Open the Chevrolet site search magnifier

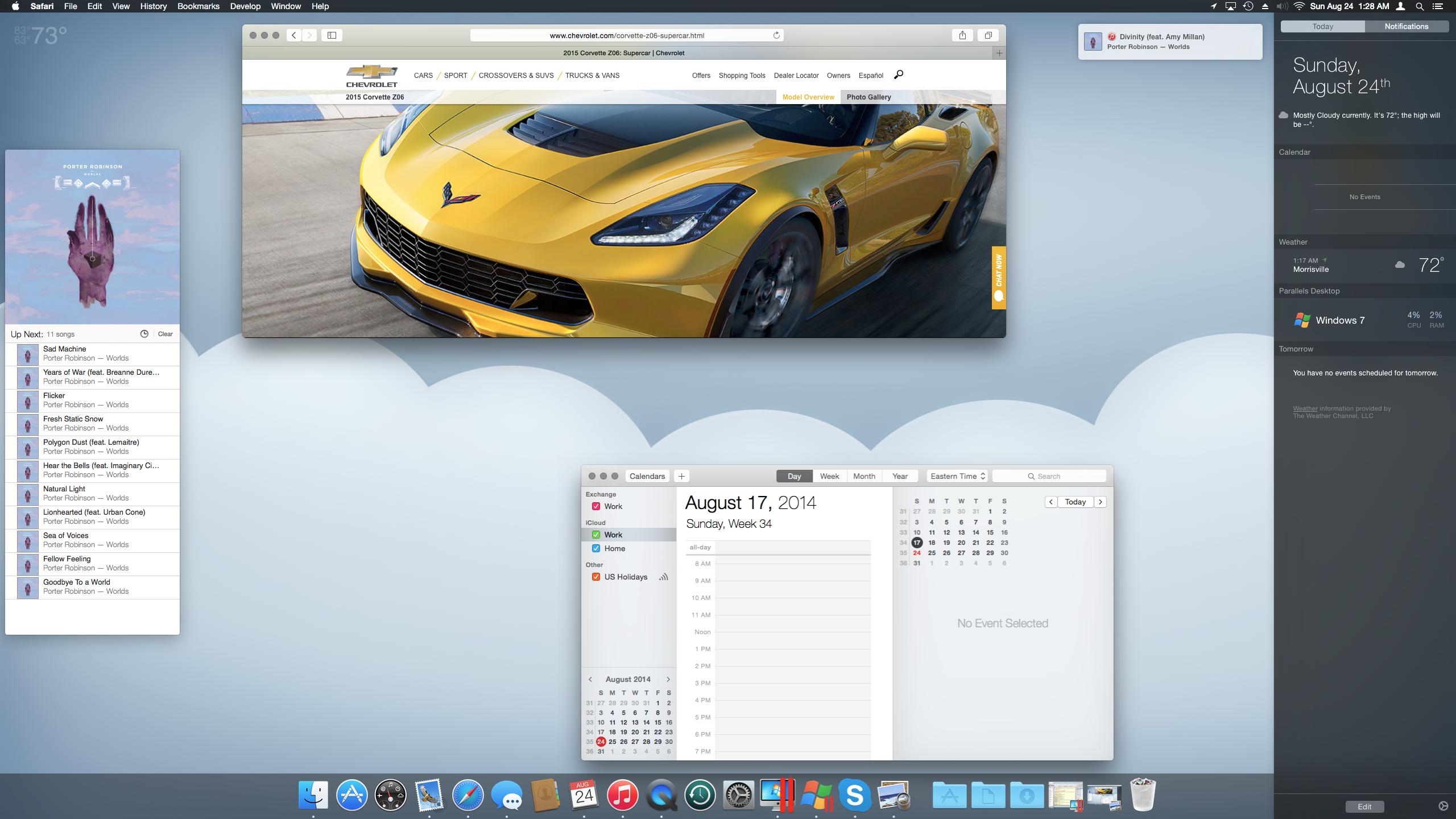pos(899,75)
